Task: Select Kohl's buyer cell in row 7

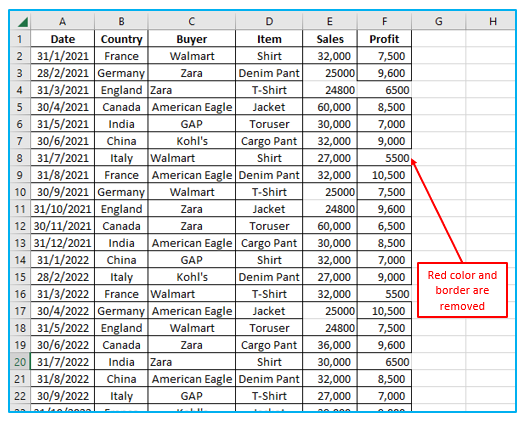Action: 192,141
